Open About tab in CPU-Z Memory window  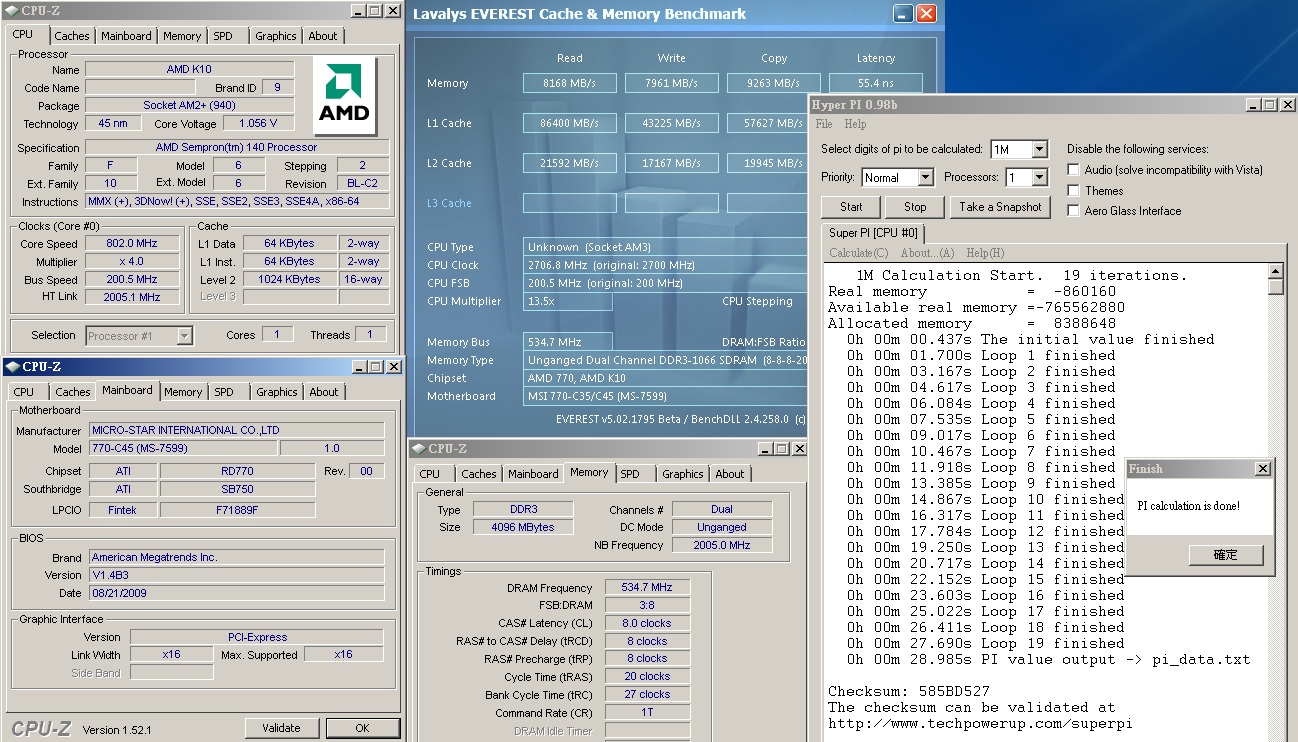point(730,474)
